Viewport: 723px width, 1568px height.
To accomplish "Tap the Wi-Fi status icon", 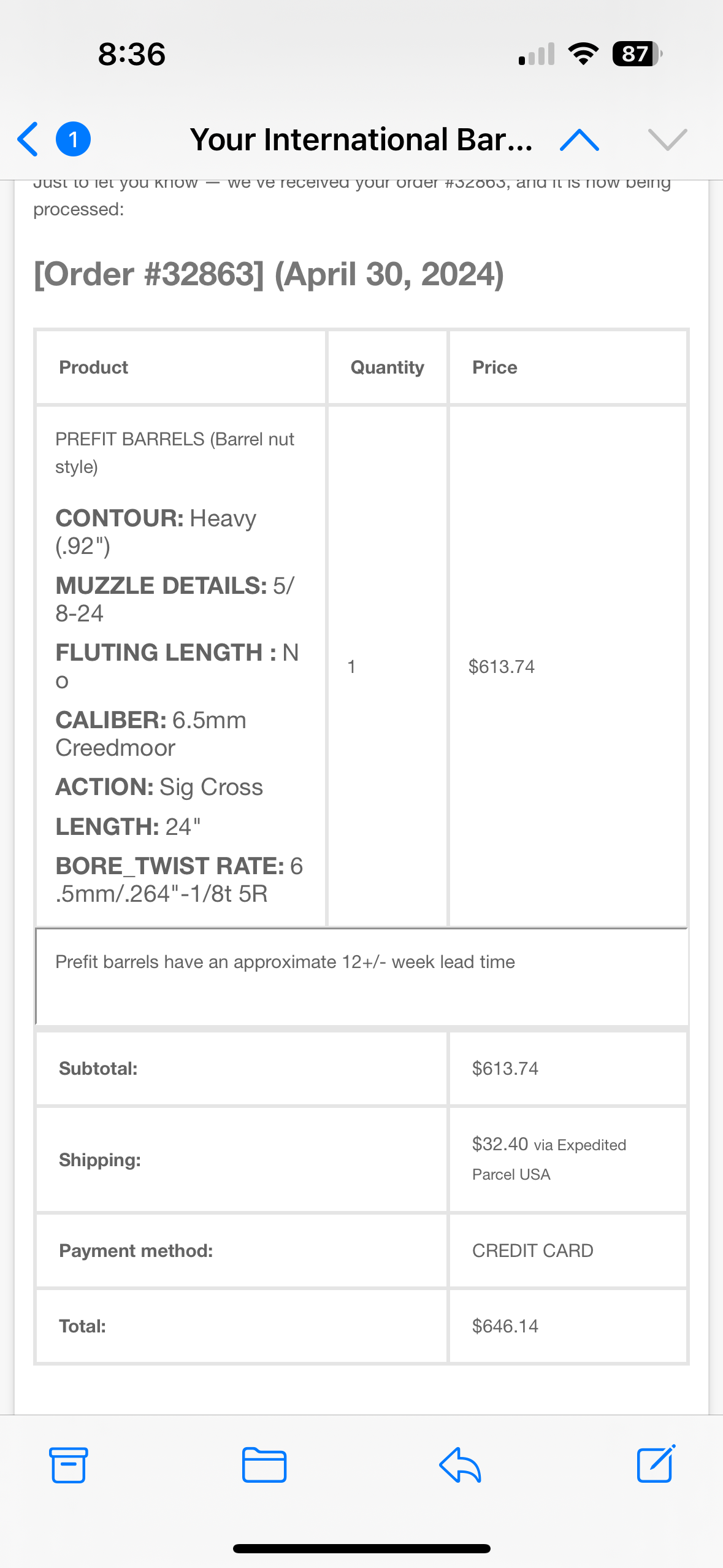I will (x=584, y=54).
